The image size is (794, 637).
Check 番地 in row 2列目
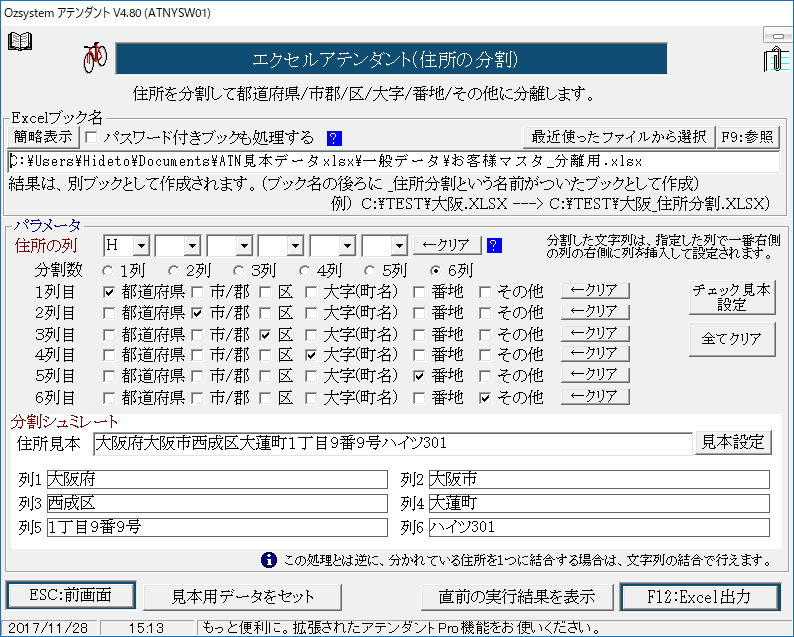pos(419,313)
